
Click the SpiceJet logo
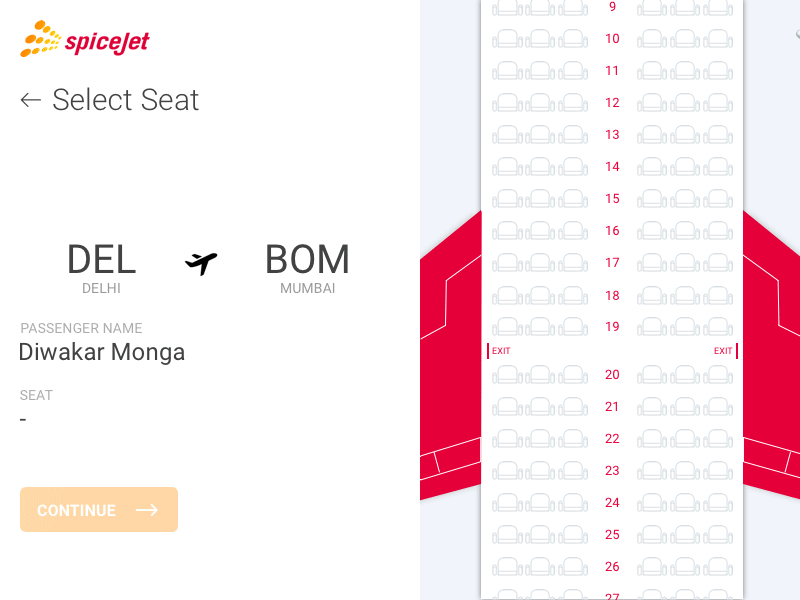[85, 40]
